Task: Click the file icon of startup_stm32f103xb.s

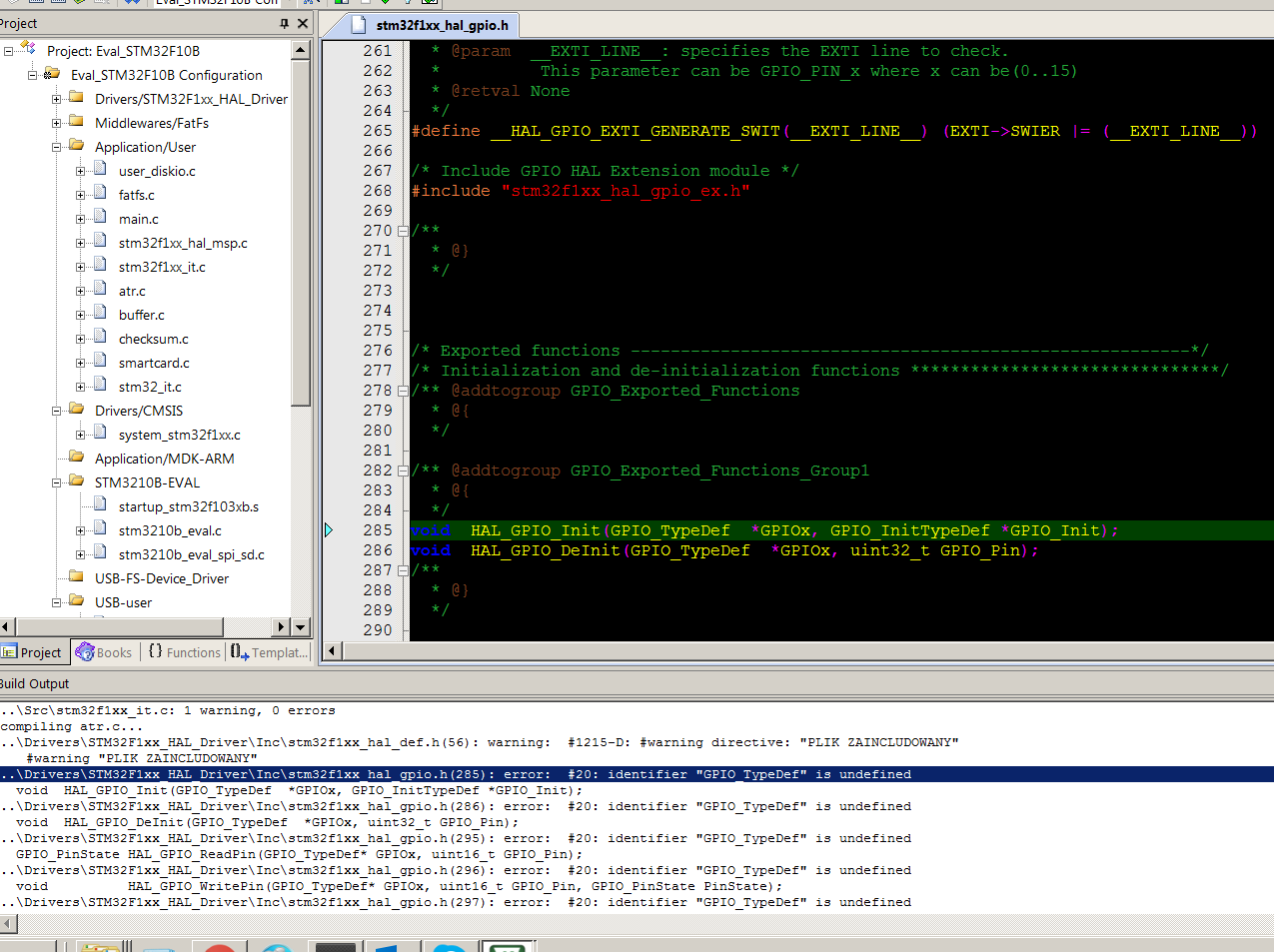Action: pos(100,505)
